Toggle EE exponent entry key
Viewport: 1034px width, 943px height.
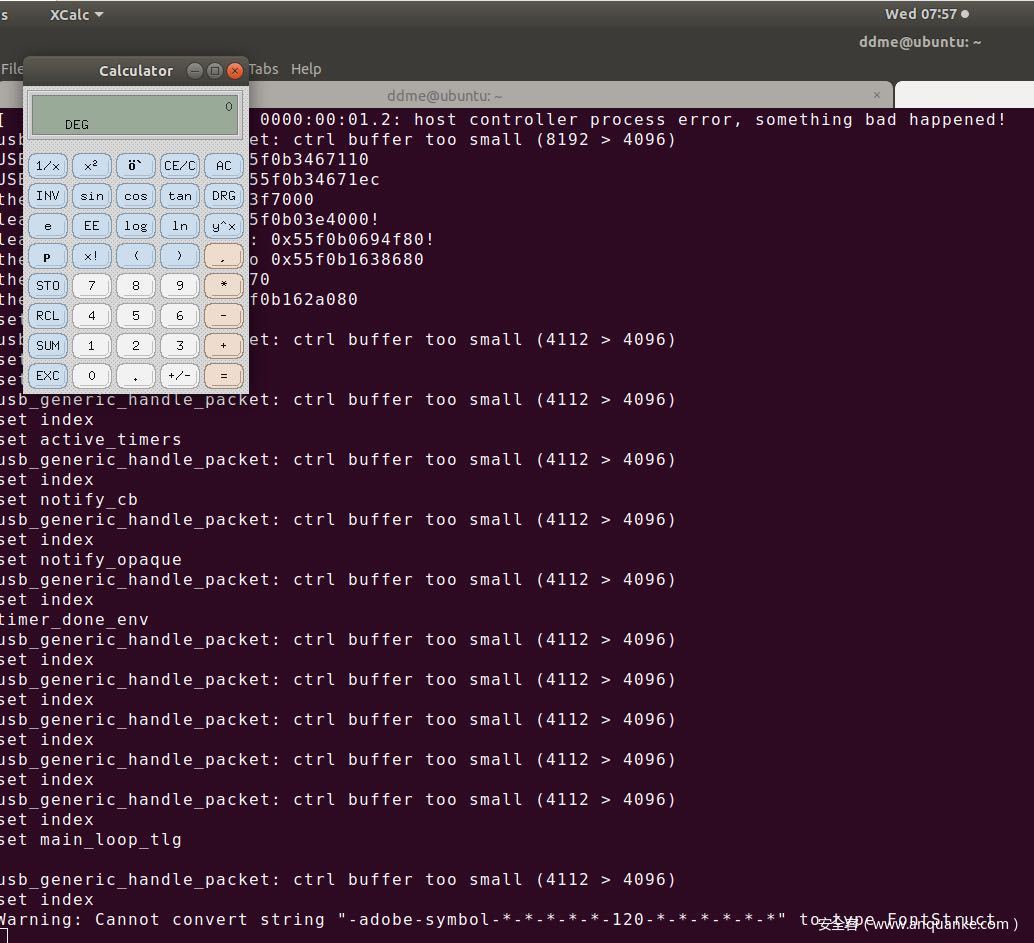(91, 226)
